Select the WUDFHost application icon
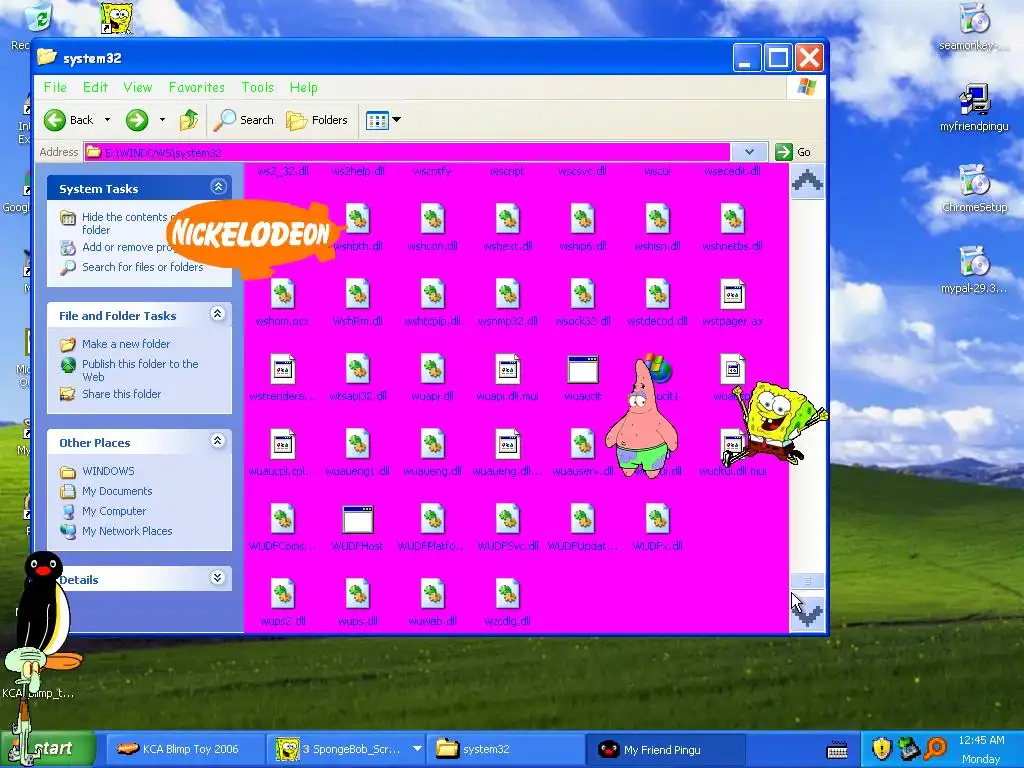This screenshot has height=768, width=1024. (x=358, y=519)
